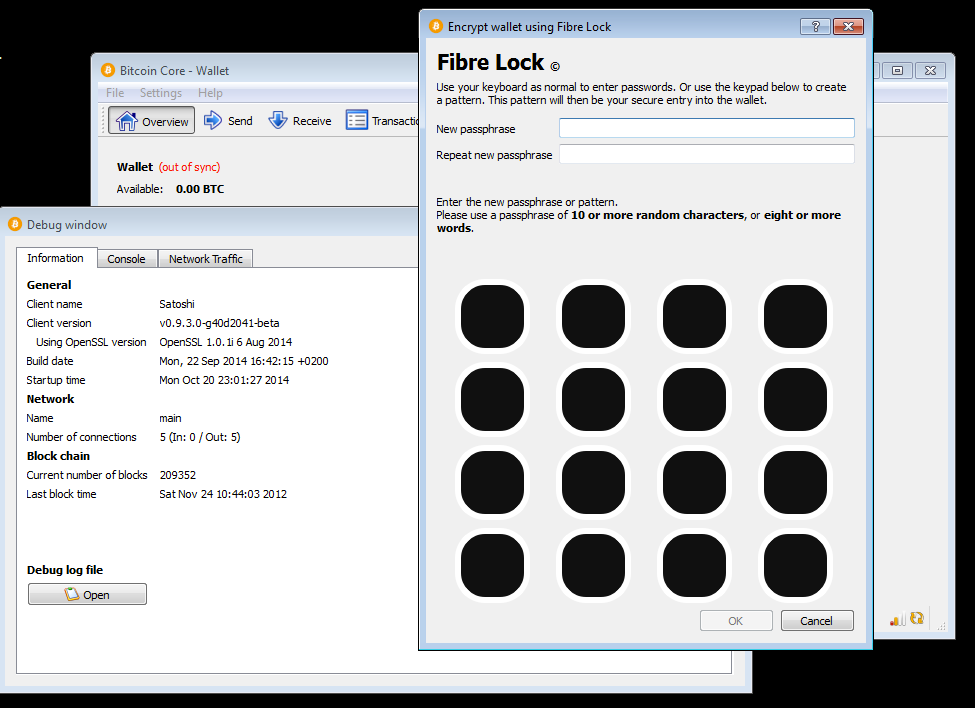
Task: Switch to the Console tab in Debug window
Action: (127, 259)
